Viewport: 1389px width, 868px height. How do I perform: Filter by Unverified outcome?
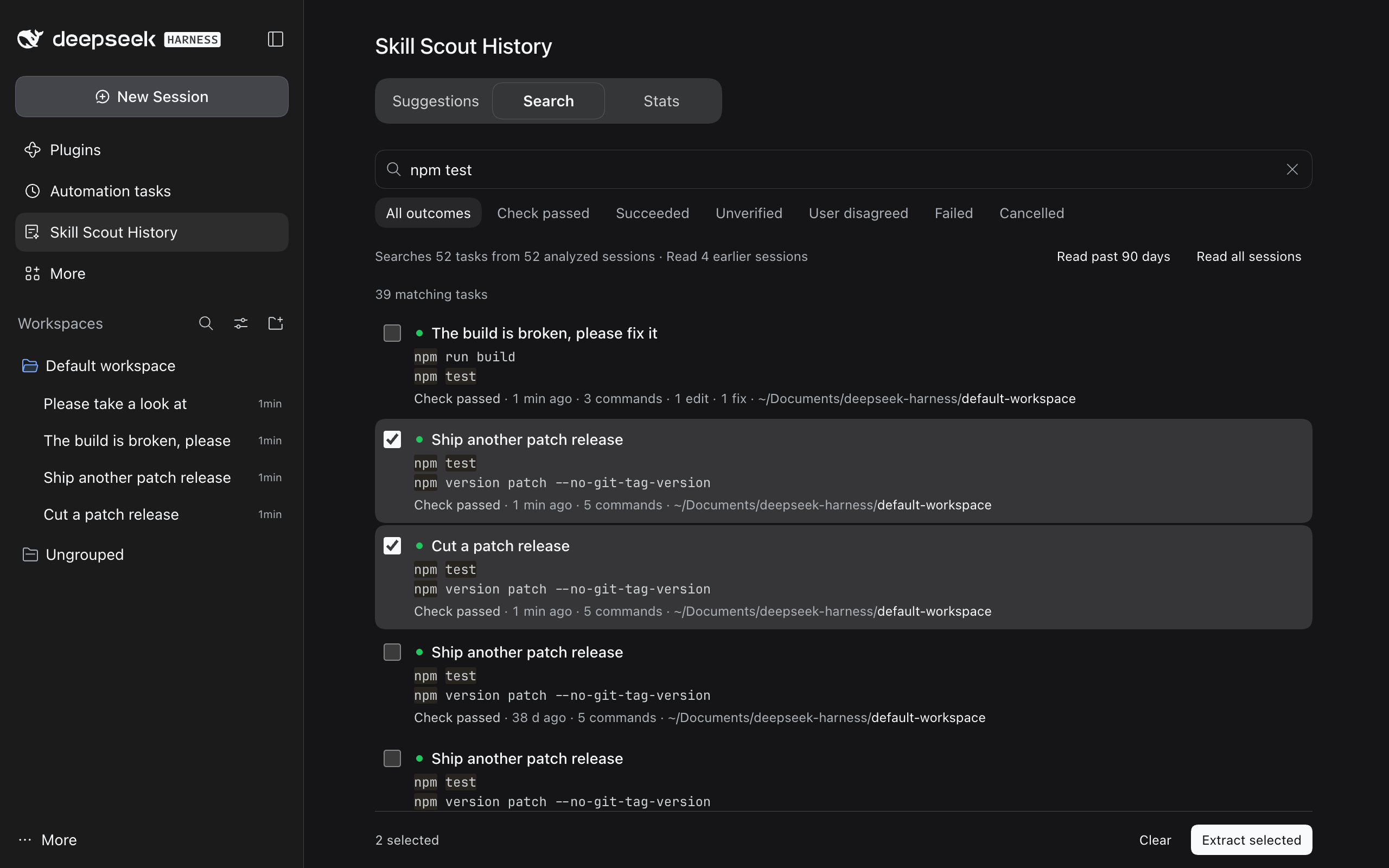[749, 213]
